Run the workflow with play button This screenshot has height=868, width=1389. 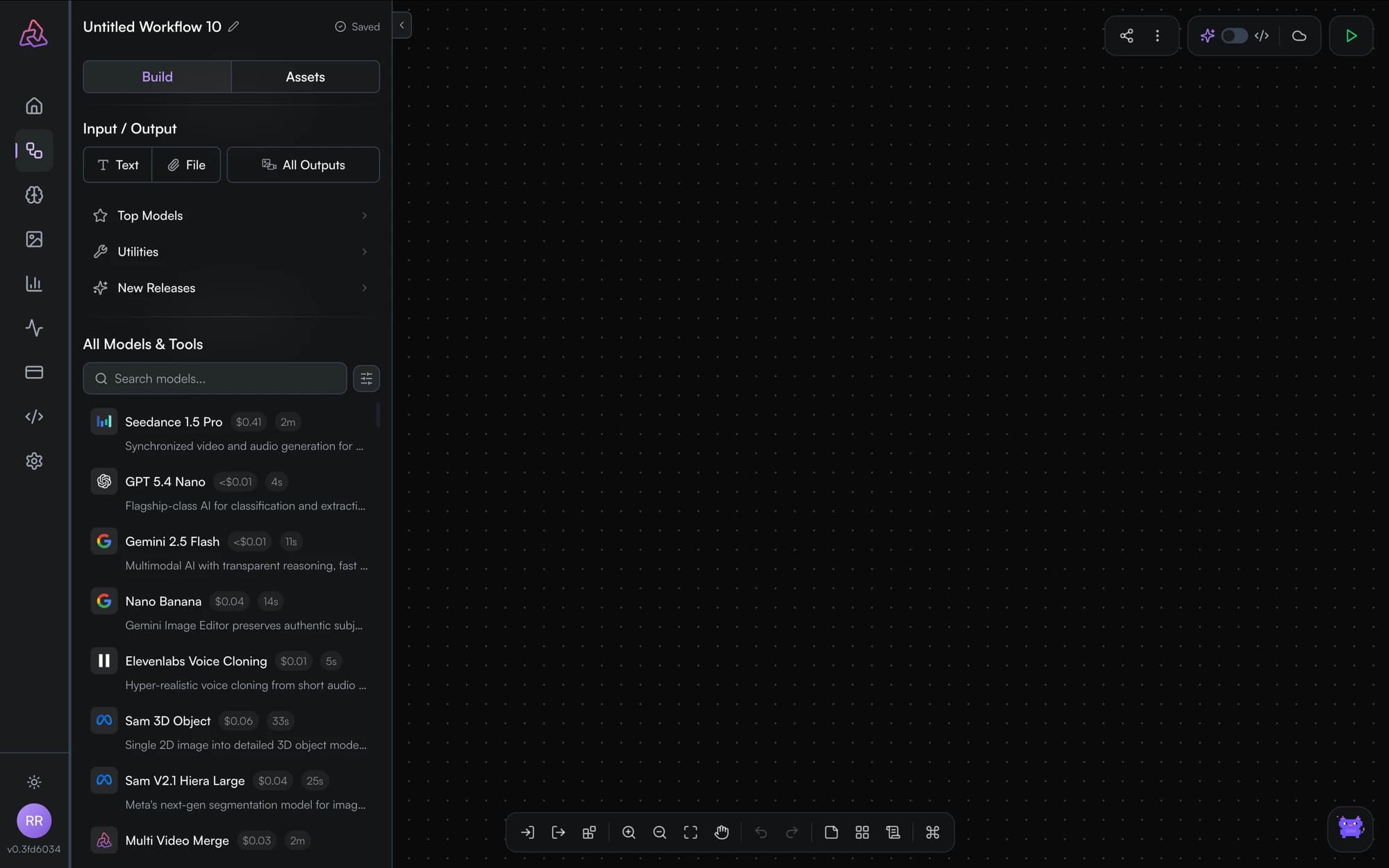[1351, 35]
